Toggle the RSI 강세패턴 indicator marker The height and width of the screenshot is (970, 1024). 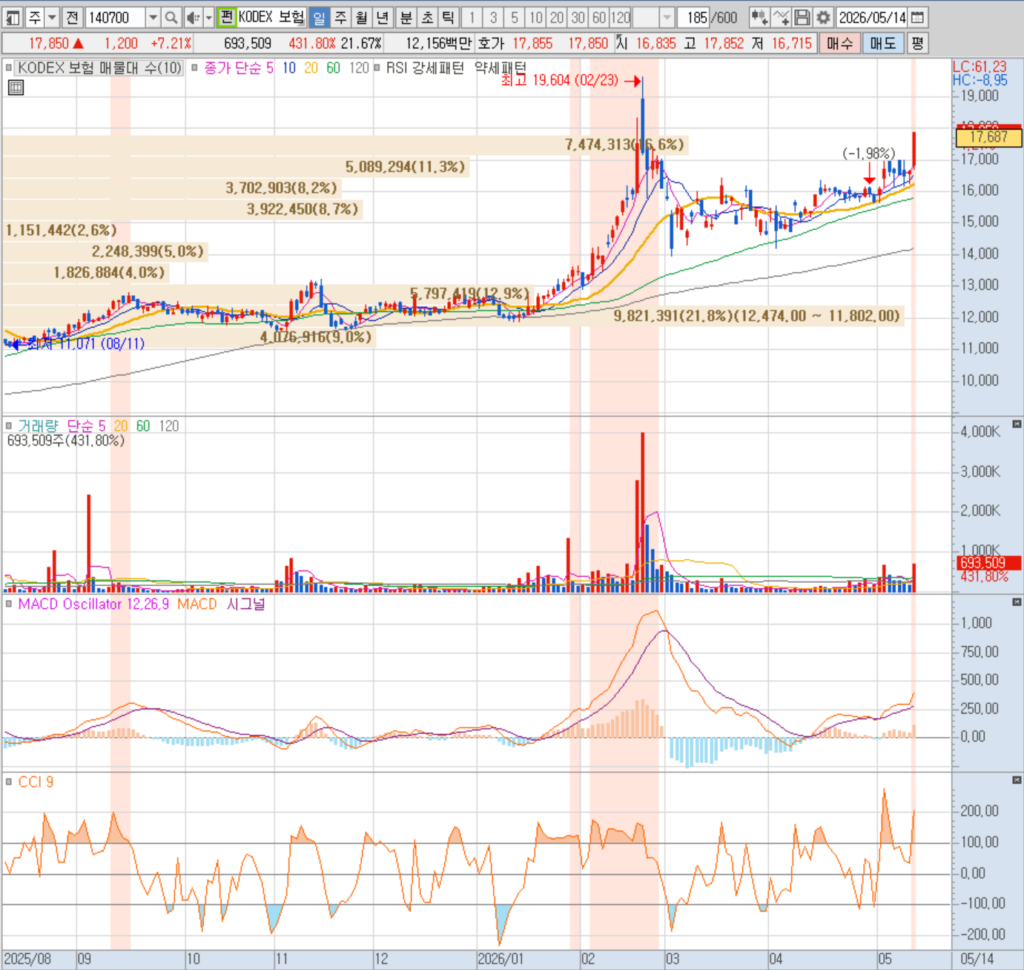coord(377,67)
